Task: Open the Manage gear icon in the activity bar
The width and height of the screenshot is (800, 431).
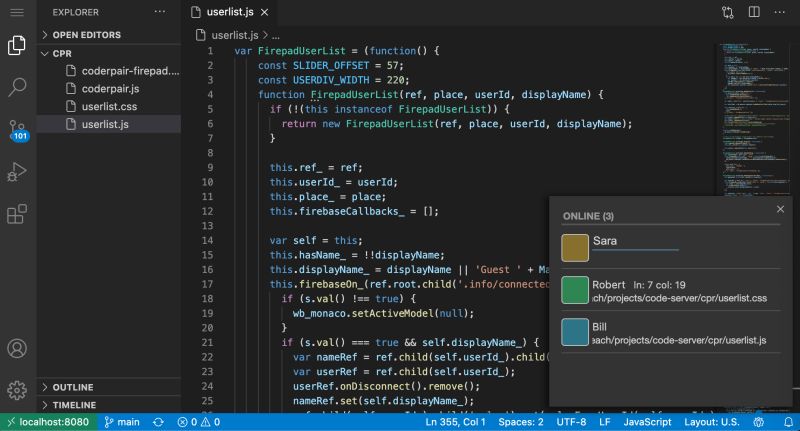Action: coord(17,390)
